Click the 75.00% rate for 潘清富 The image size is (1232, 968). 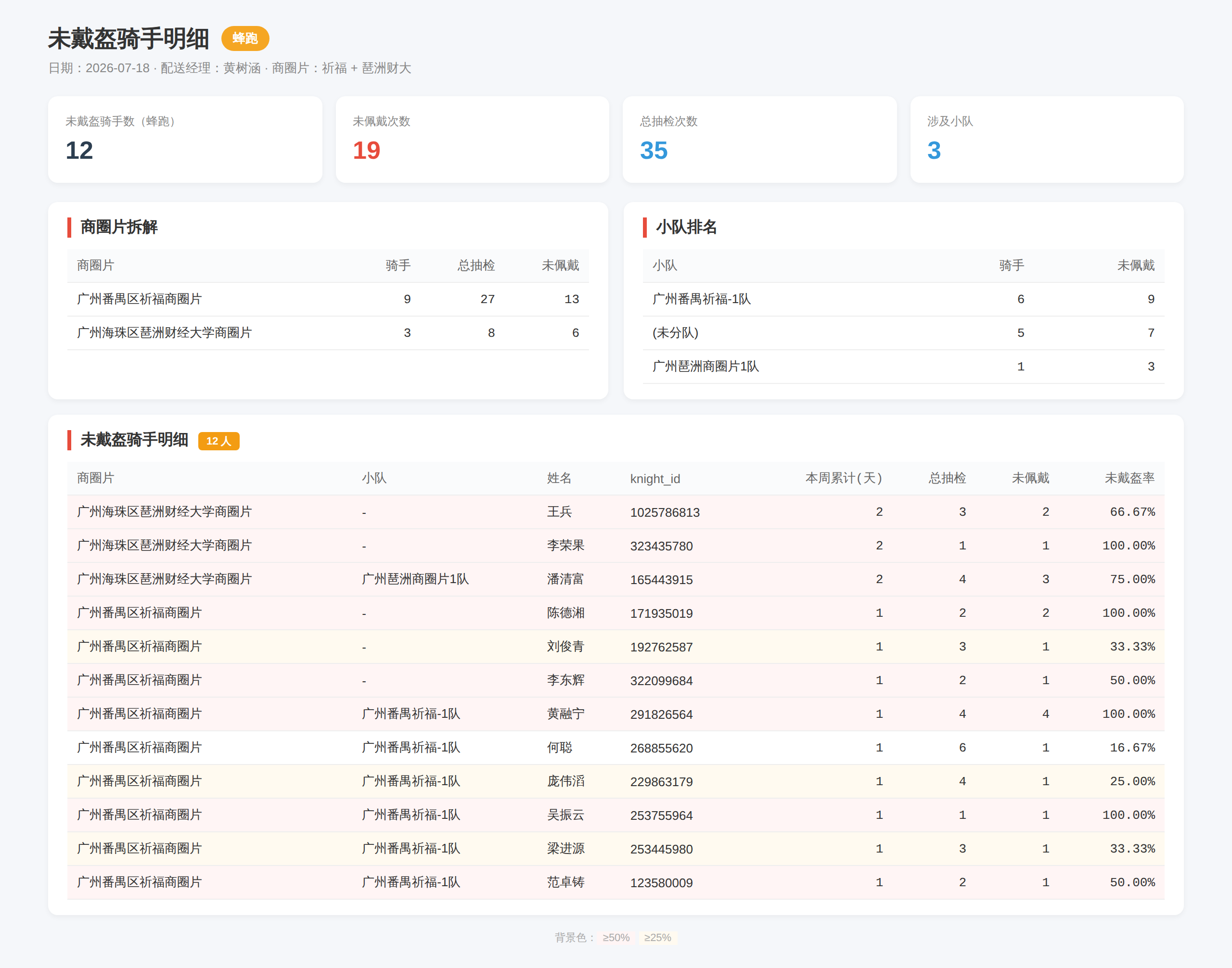click(x=1132, y=579)
